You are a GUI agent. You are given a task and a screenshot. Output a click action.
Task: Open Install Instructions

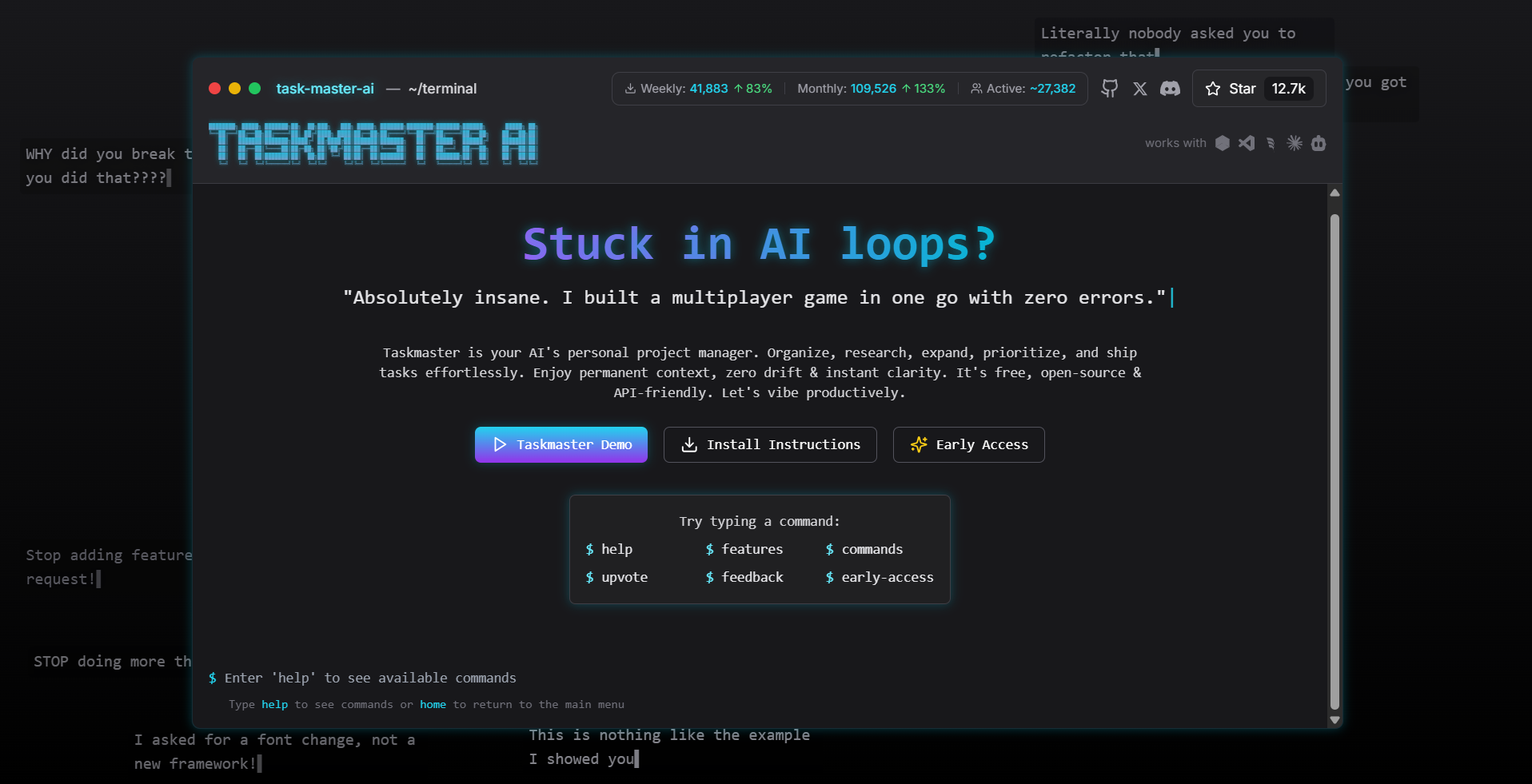[770, 444]
